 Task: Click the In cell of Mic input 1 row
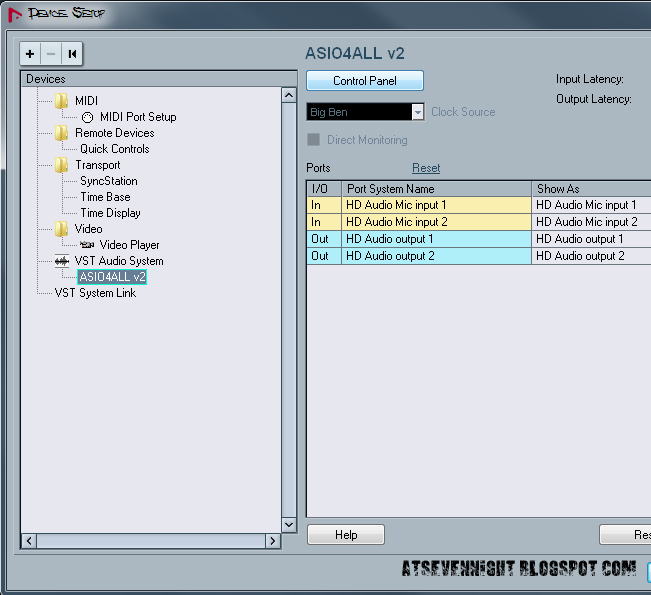[x=324, y=205]
